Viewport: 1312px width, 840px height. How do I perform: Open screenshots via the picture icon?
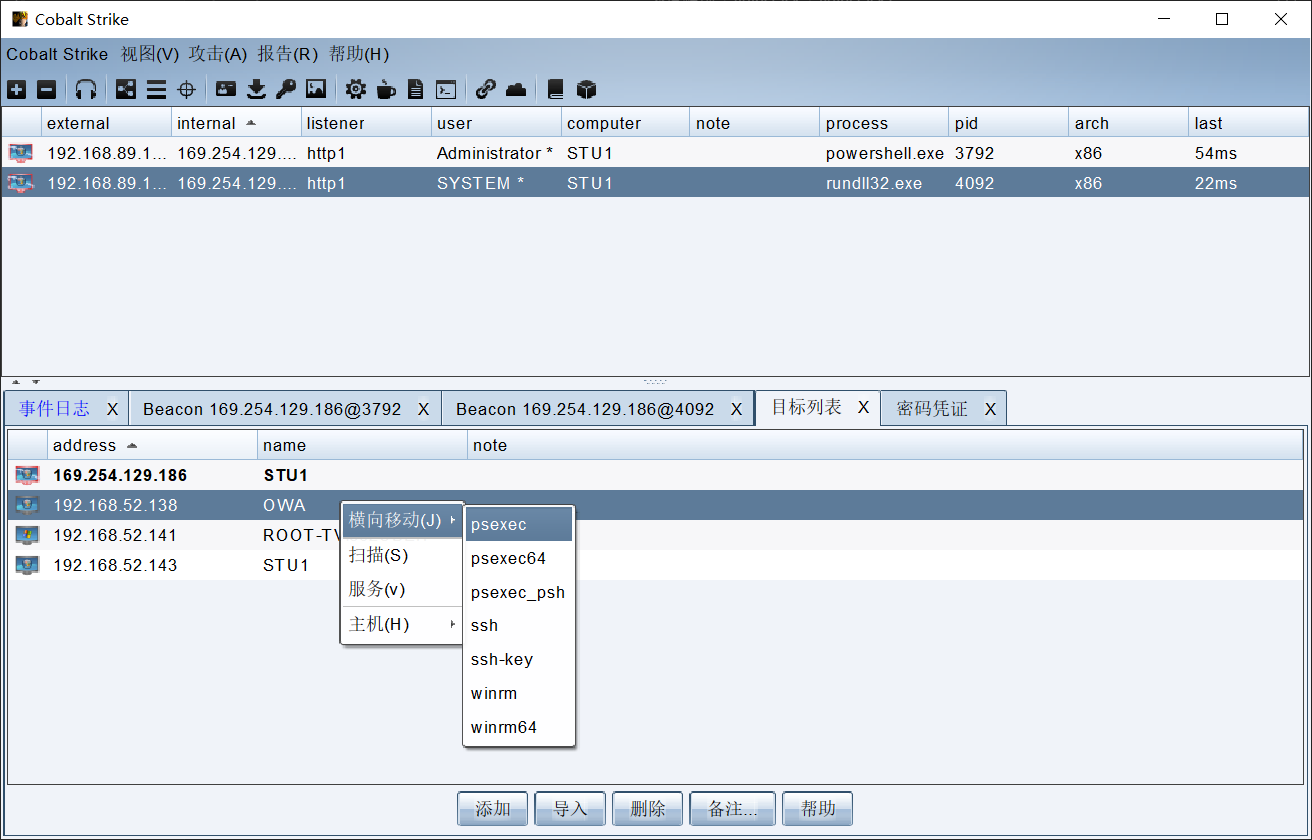click(316, 90)
